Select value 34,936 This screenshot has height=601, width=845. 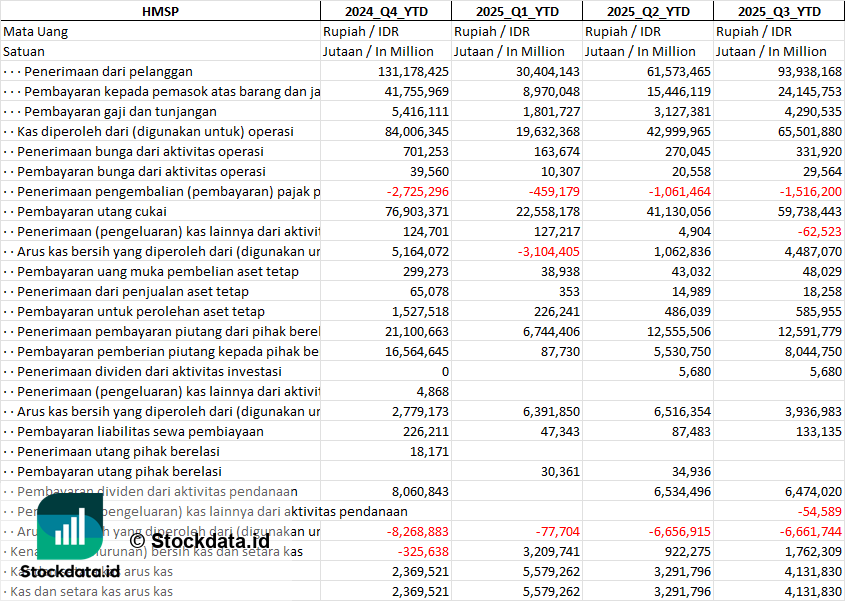pos(691,471)
